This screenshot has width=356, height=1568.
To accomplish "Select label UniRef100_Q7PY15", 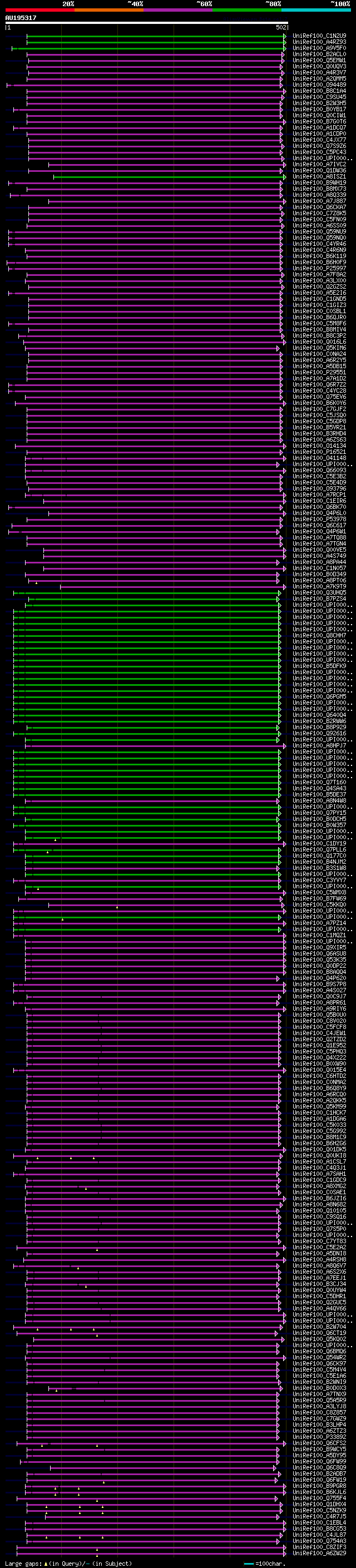I will (x=319, y=813).
